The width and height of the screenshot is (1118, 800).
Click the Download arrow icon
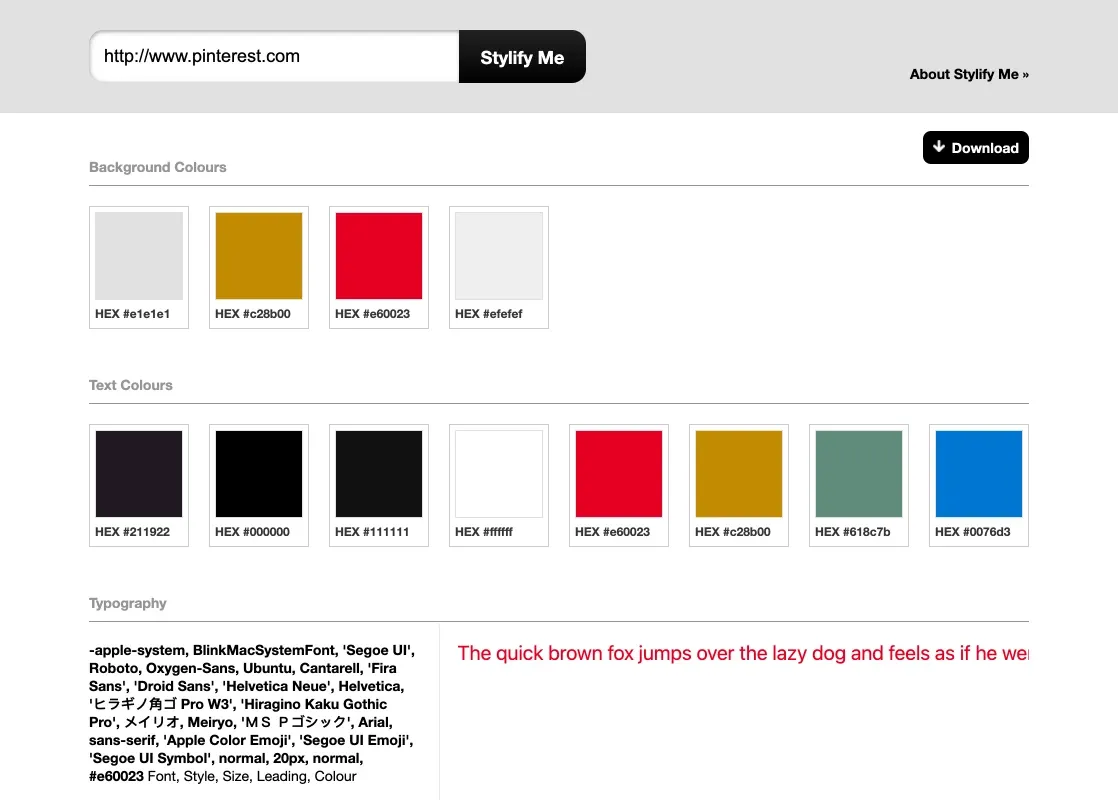tap(938, 147)
